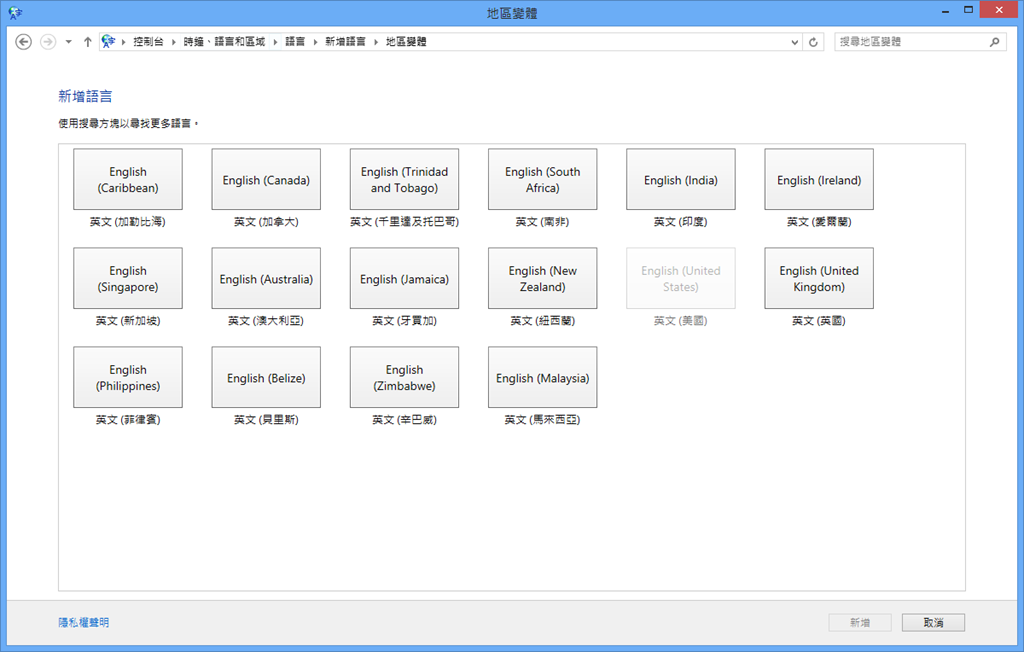This screenshot has width=1024, height=652.
Task: Open the window system menu icon
Action: pos(15,12)
